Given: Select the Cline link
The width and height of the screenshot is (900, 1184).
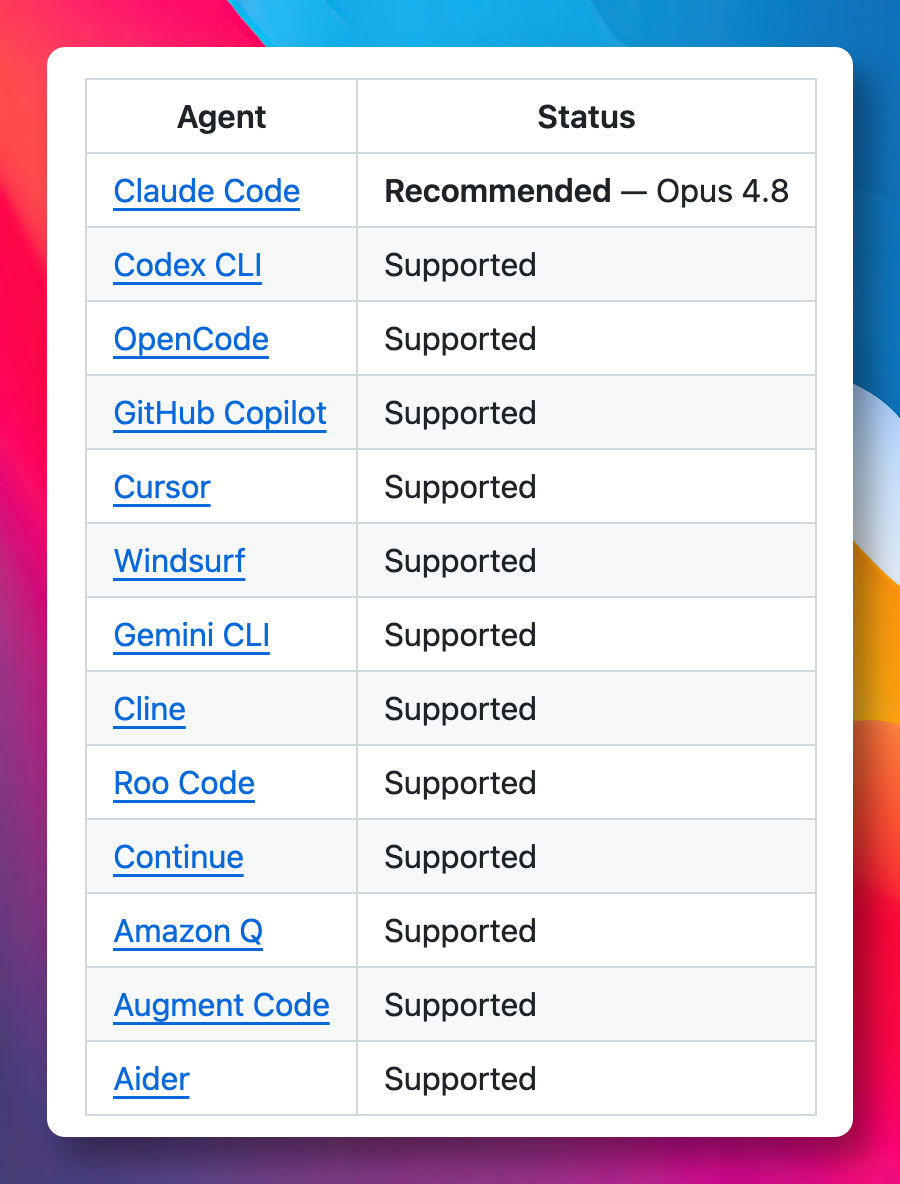Looking at the screenshot, I should (x=149, y=709).
